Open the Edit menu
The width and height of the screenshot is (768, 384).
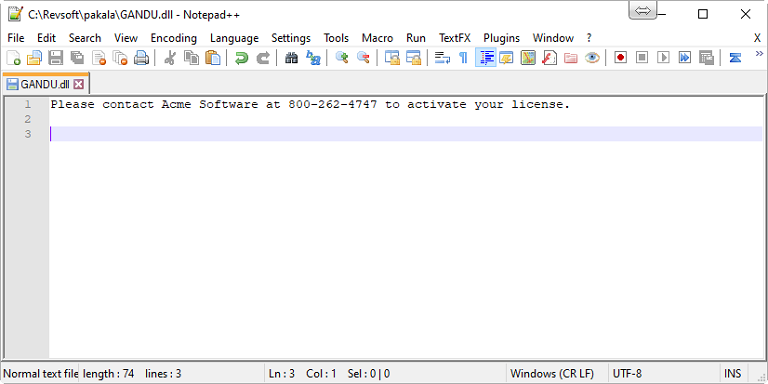[47, 38]
